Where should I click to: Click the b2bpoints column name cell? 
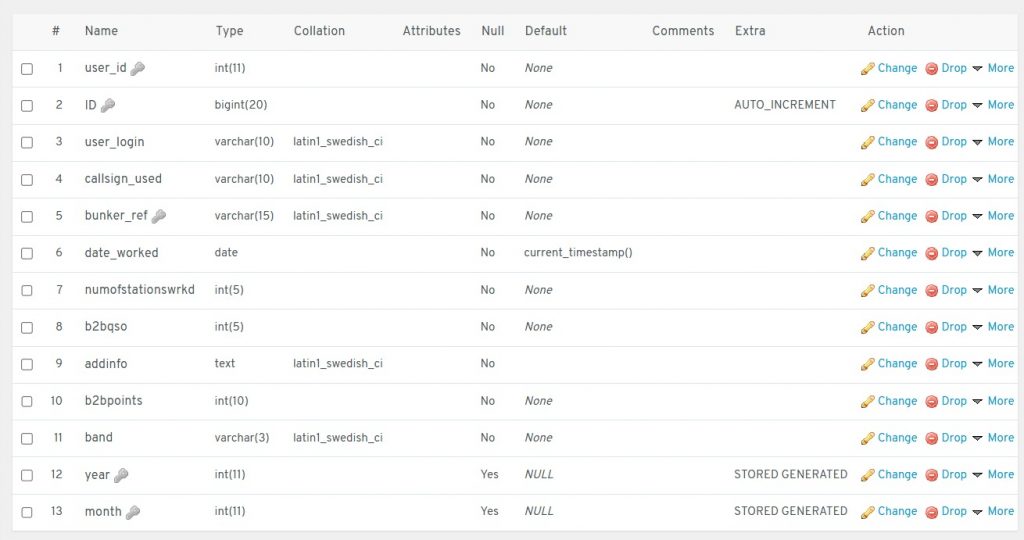(x=113, y=401)
